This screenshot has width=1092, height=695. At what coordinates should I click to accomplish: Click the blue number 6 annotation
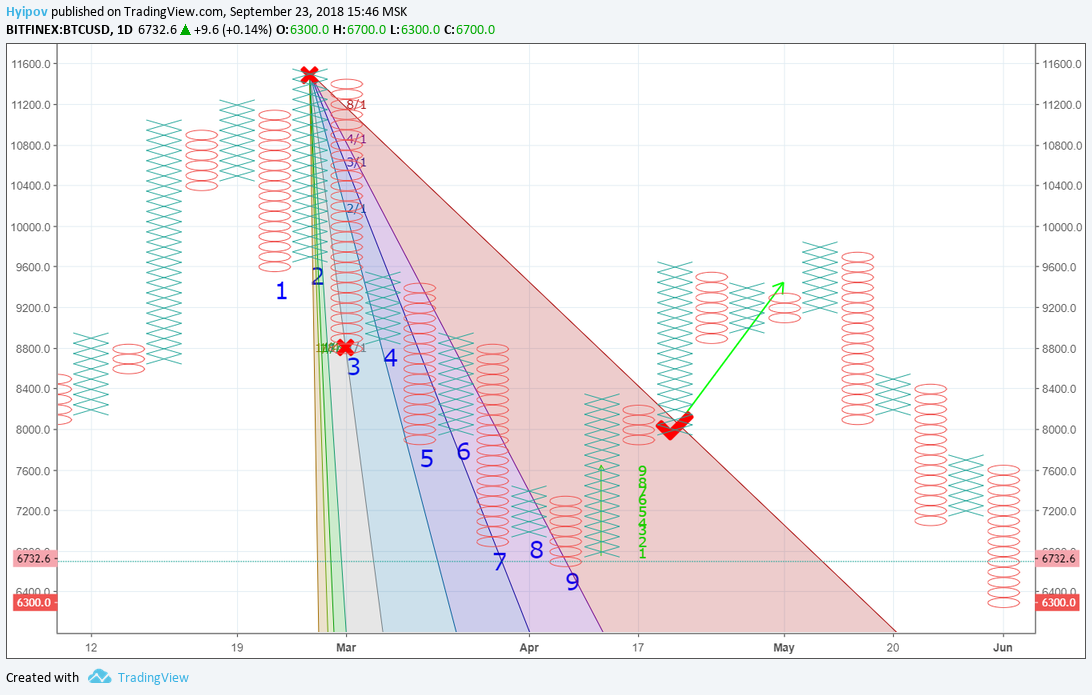[x=464, y=452]
